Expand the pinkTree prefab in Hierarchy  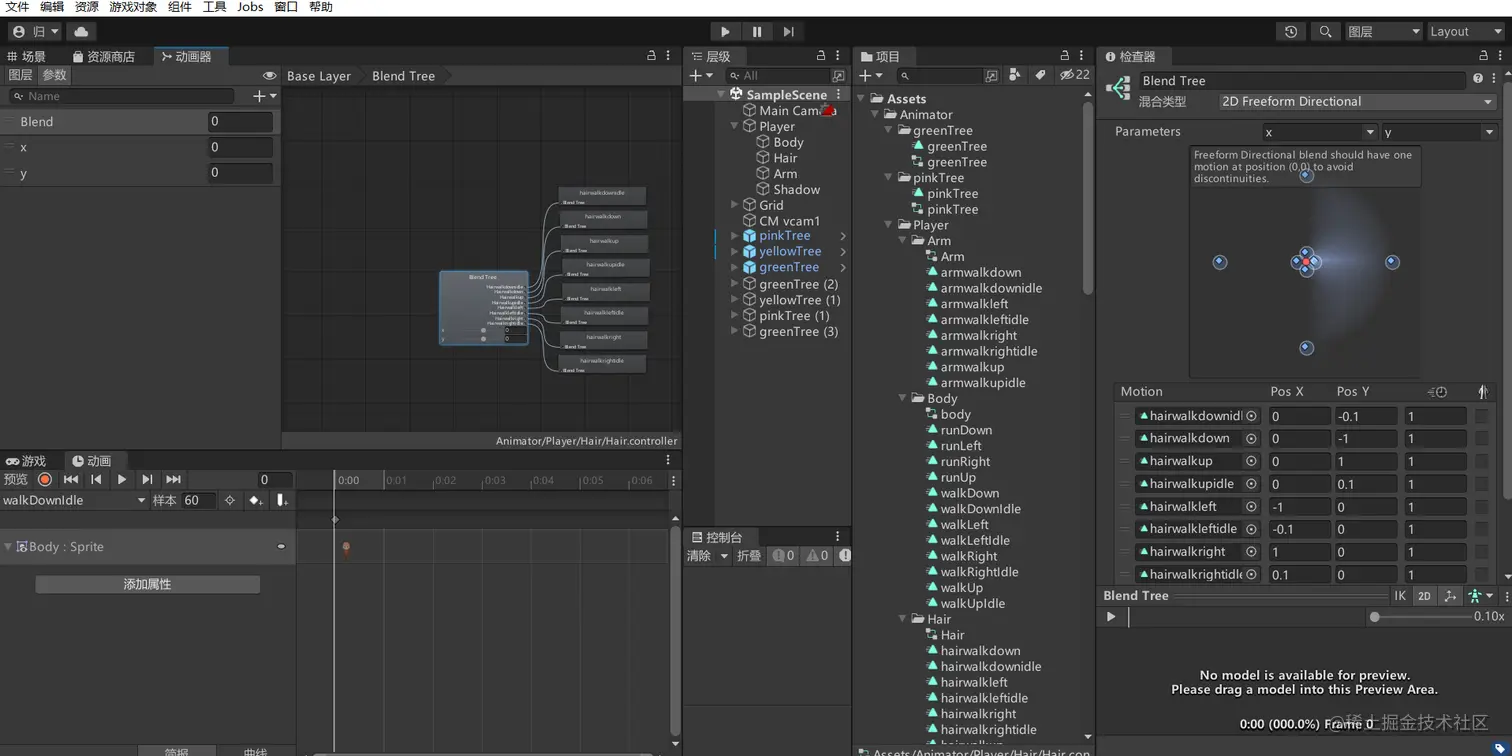click(735, 236)
